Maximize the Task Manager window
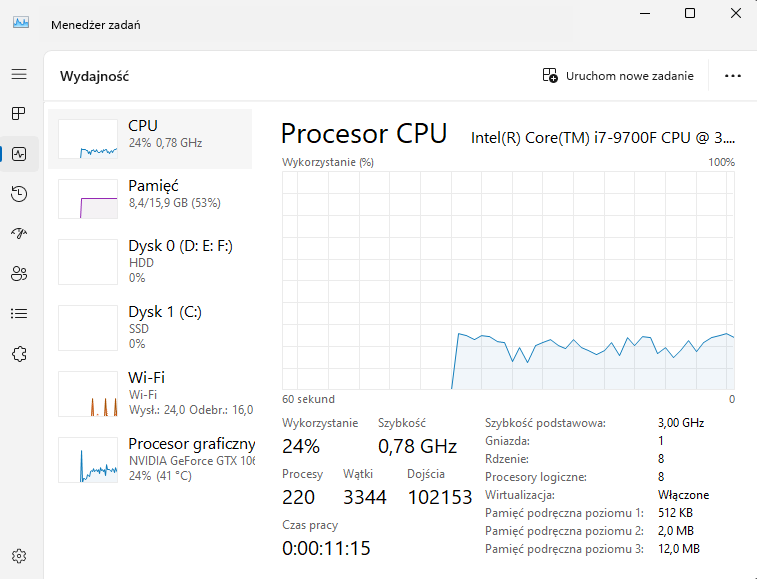Viewport: 757px width, 579px height. pyautogui.click(x=690, y=13)
